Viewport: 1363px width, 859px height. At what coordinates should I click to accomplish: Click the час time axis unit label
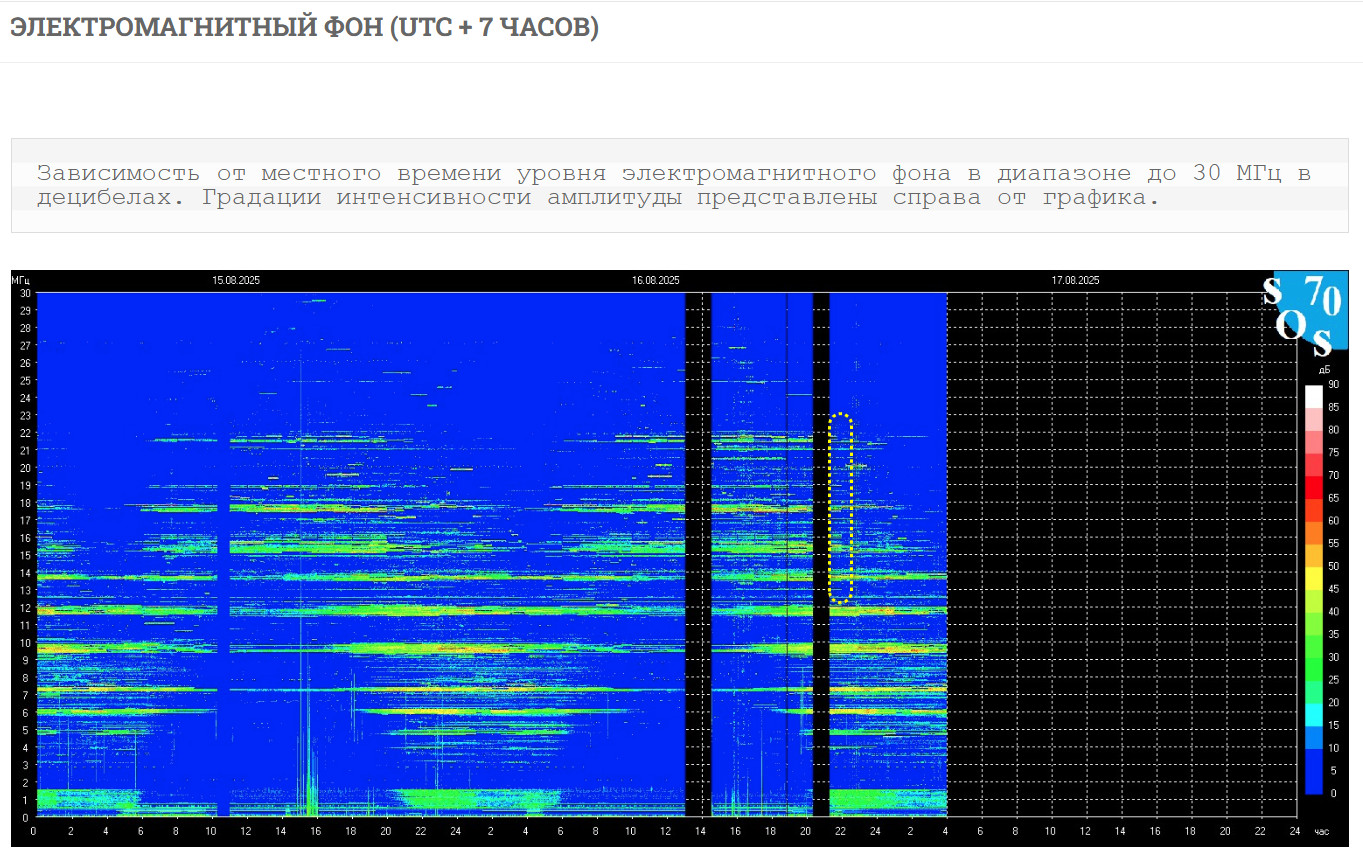click(x=1321, y=831)
